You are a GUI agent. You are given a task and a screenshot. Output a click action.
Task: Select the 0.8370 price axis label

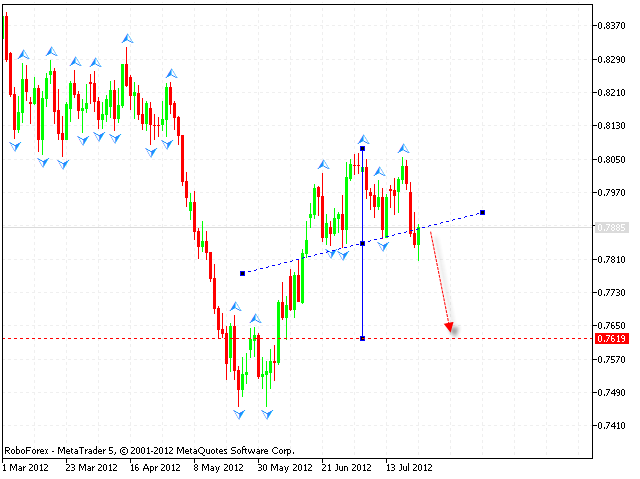[x=611, y=26]
